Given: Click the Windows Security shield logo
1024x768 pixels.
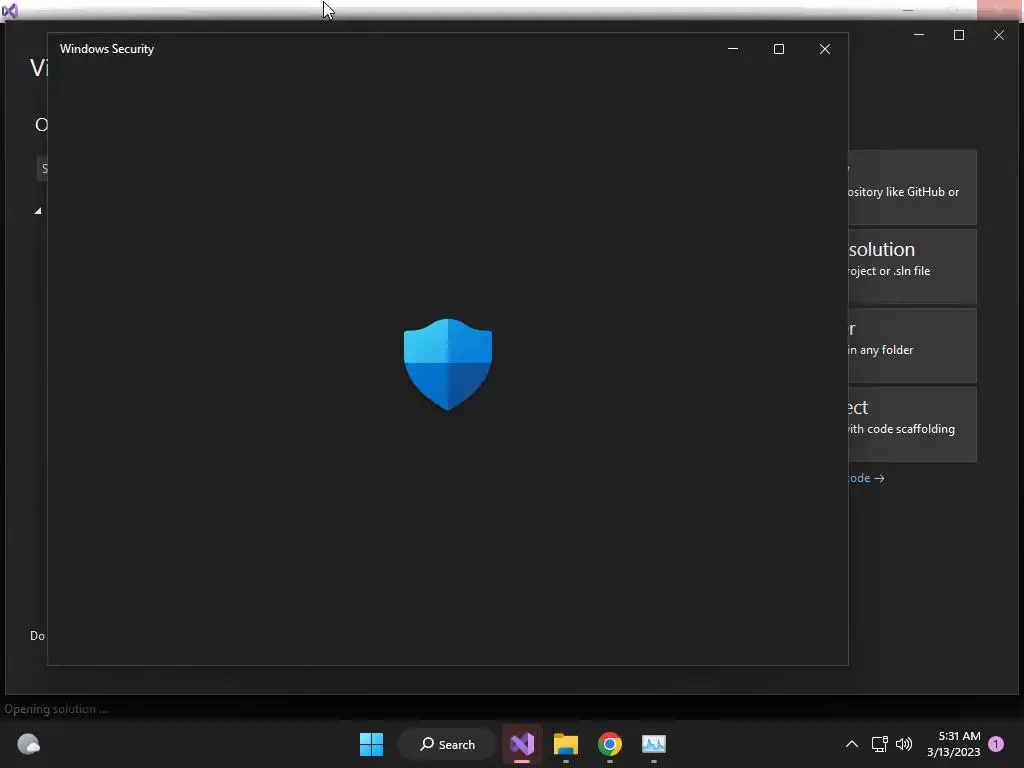Looking at the screenshot, I should click(447, 364).
